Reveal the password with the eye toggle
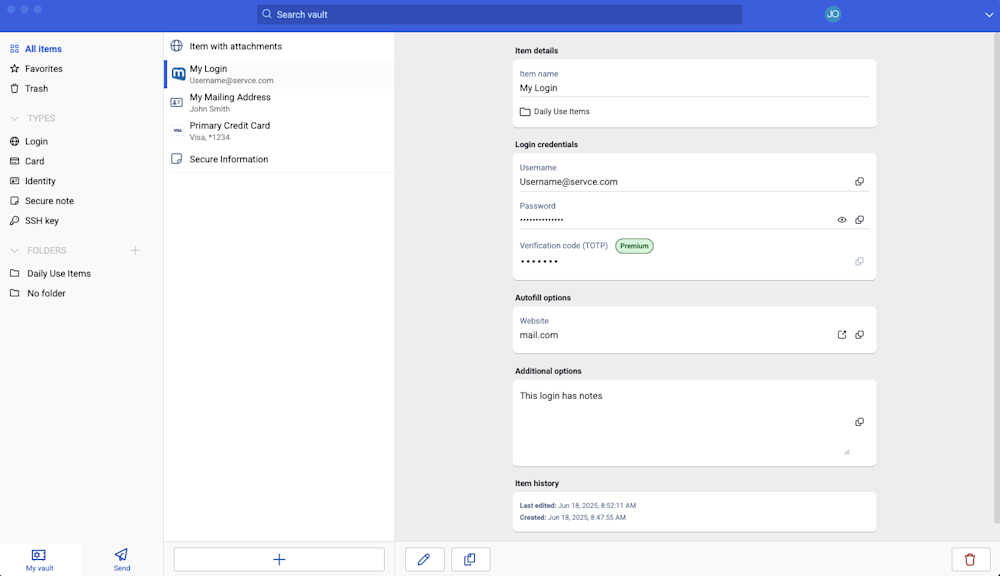1000x576 pixels. pos(841,219)
